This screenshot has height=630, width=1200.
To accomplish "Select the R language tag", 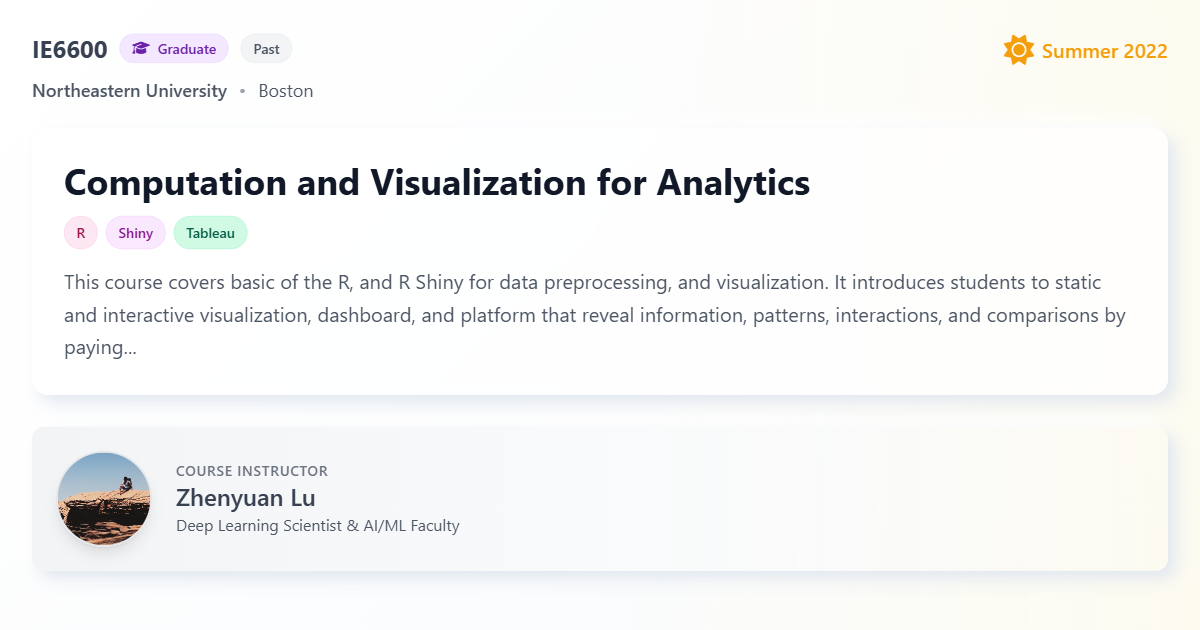I will (80, 232).
